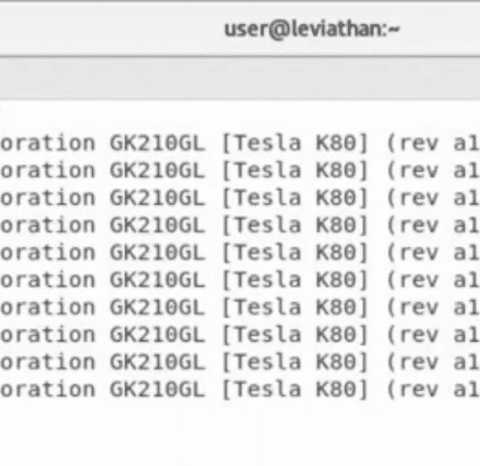Click [Tesla K80] in the eighth output line
This screenshot has height=466, width=480.
pyautogui.click(x=295, y=335)
